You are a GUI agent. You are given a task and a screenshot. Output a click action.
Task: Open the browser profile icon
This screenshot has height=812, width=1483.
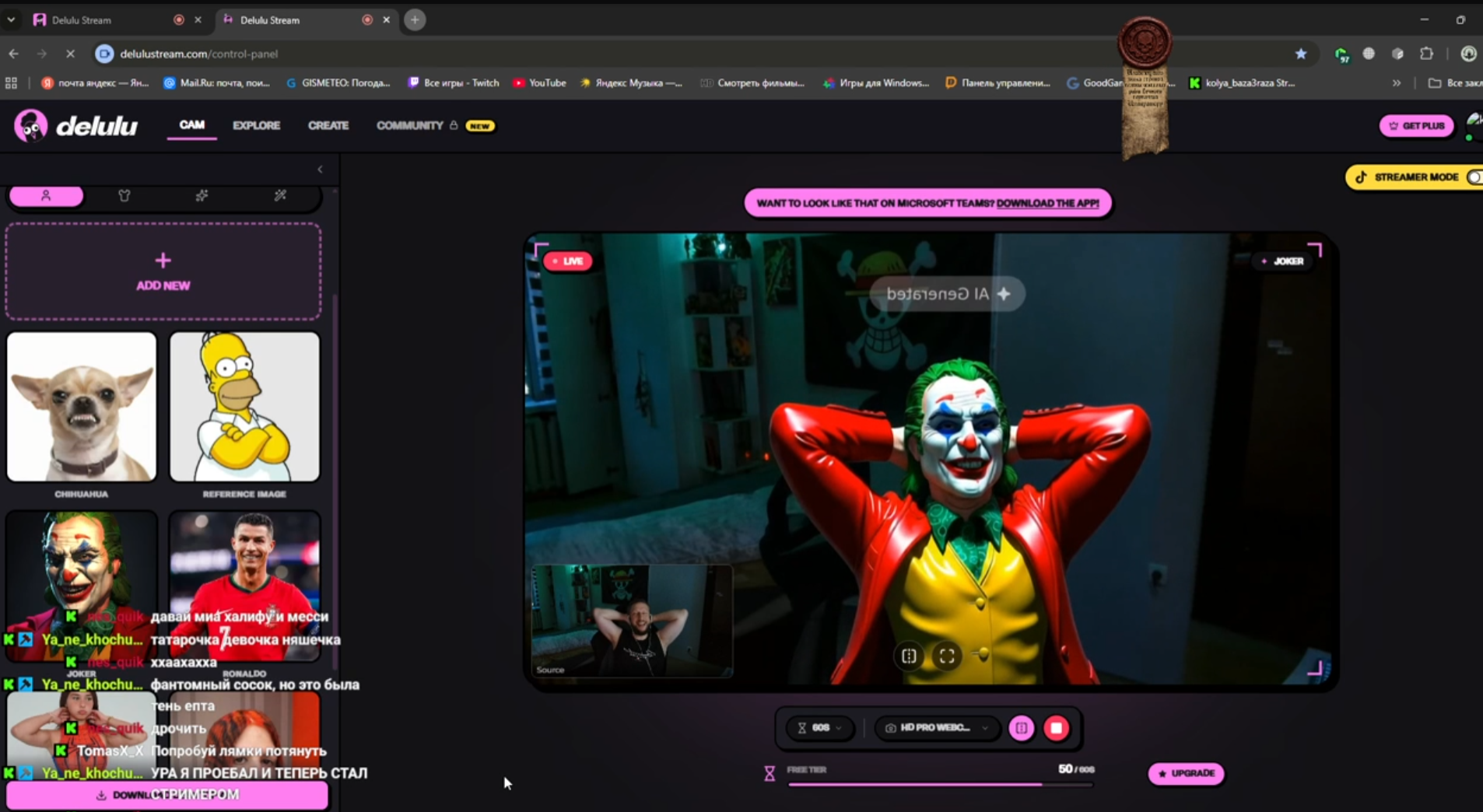point(1468,54)
